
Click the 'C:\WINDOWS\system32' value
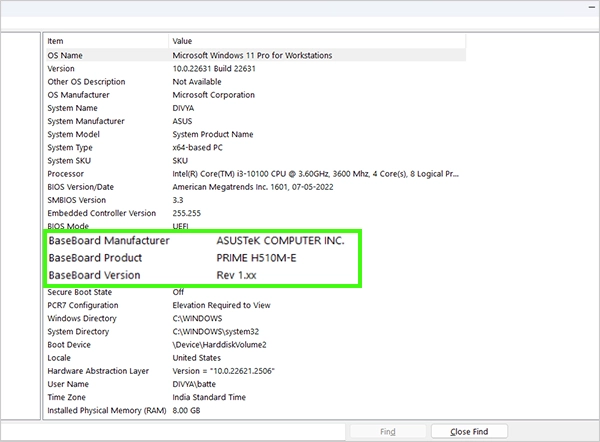(x=216, y=331)
